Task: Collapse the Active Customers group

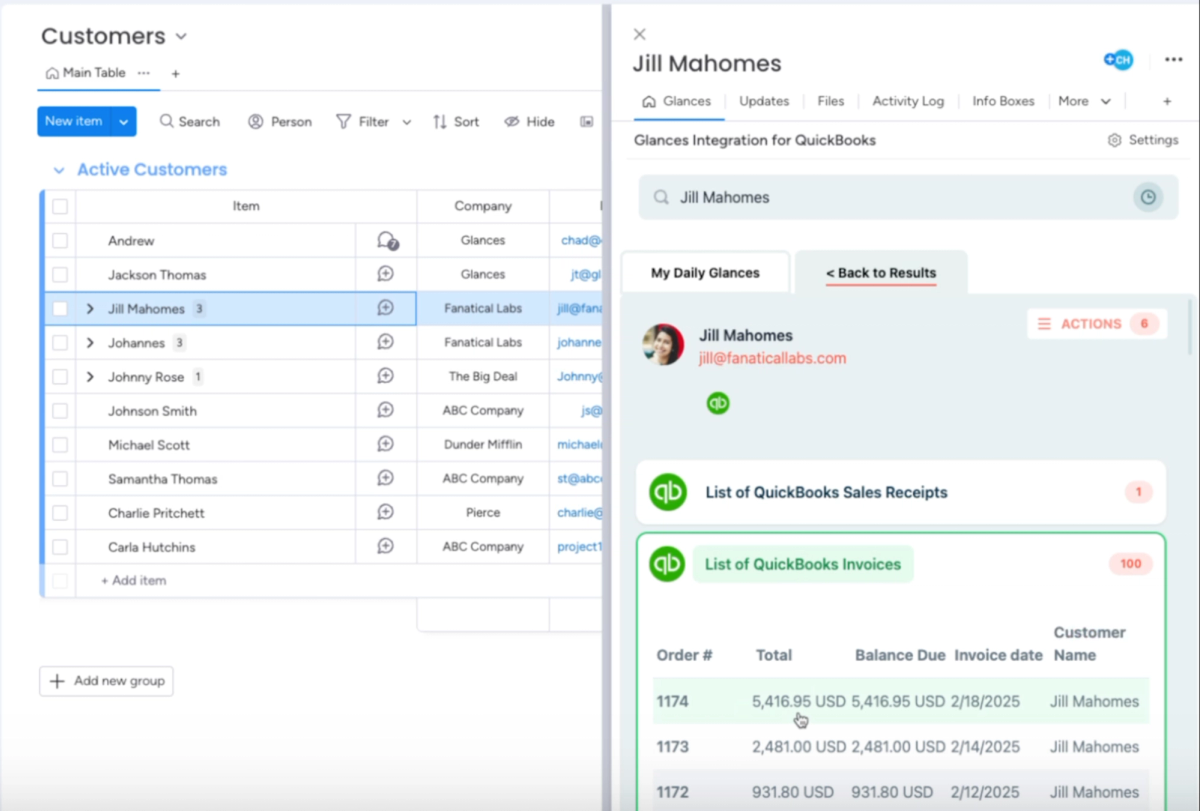Action: pyautogui.click(x=59, y=170)
